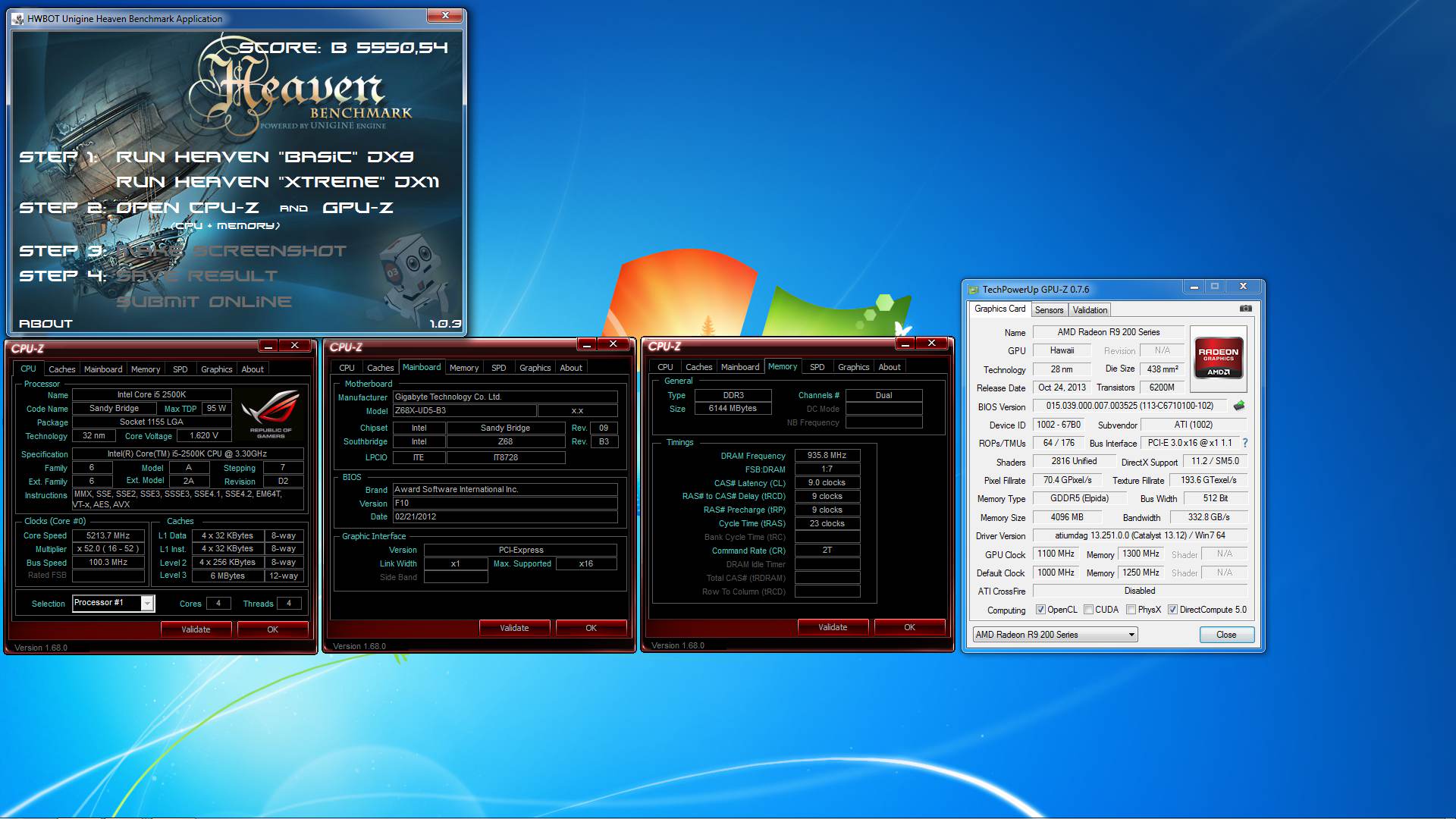Click Open CPU-Z step link
The height and width of the screenshot is (819, 1456).
[x=187, y=208]
